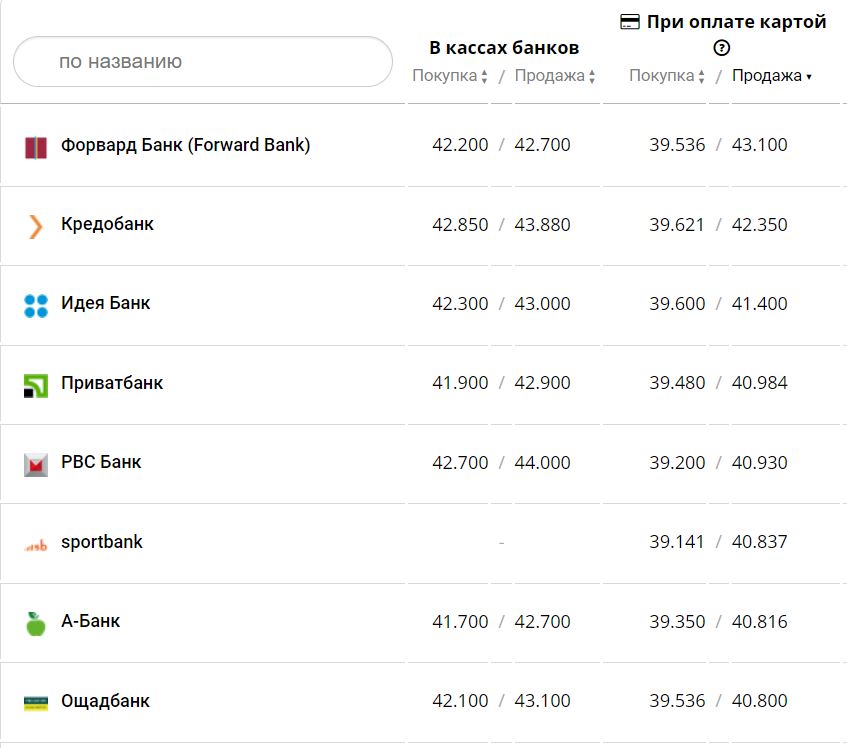
Task: Sort by card payment Покупка rate
Action: click(x=666, y=76)
